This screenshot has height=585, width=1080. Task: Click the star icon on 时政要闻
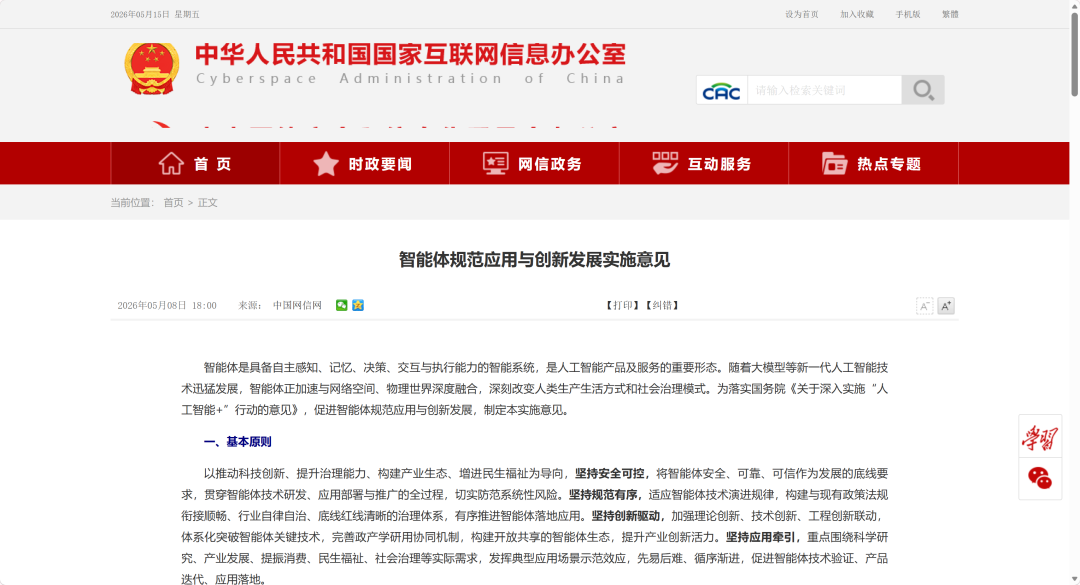point(326,164)
